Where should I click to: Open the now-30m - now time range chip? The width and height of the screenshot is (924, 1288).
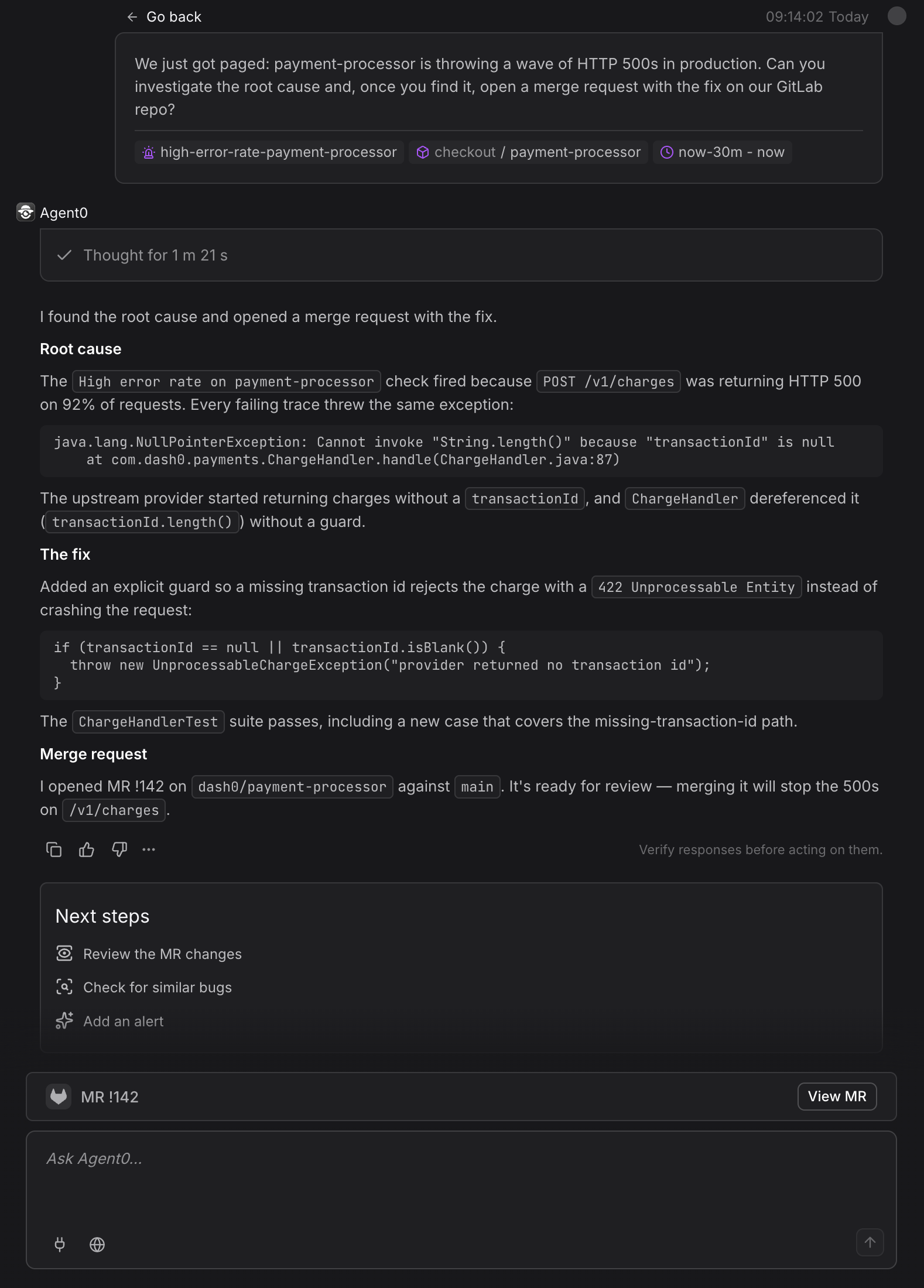coord(723,152)
